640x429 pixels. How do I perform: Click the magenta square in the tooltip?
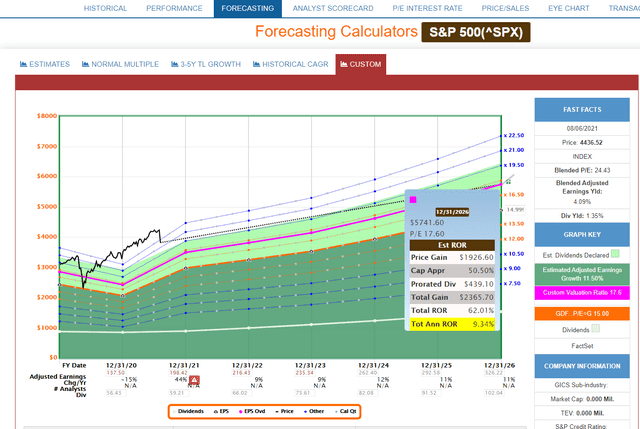click(x=413, y=200)
